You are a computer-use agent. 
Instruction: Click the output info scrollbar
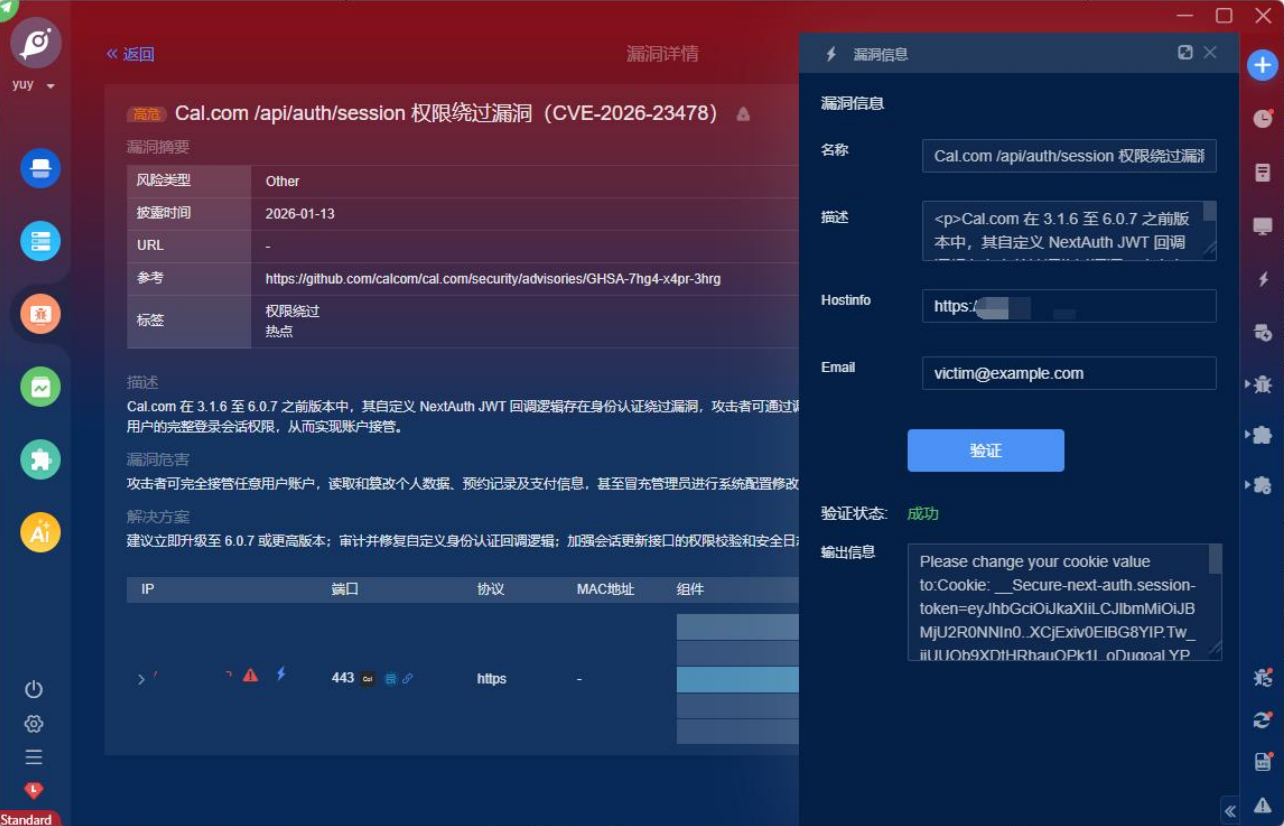(x=1215, y=560)
